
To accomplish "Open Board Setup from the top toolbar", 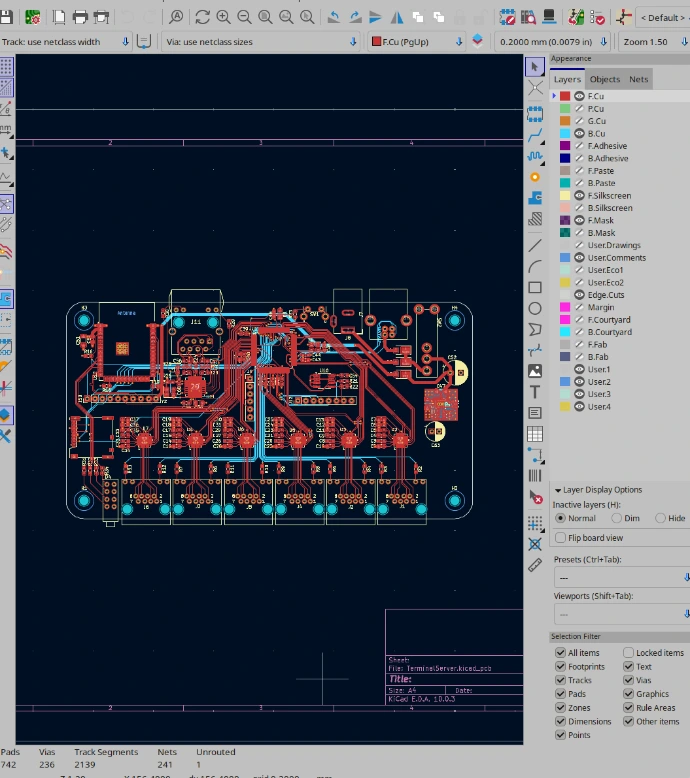I will [32, 17].
